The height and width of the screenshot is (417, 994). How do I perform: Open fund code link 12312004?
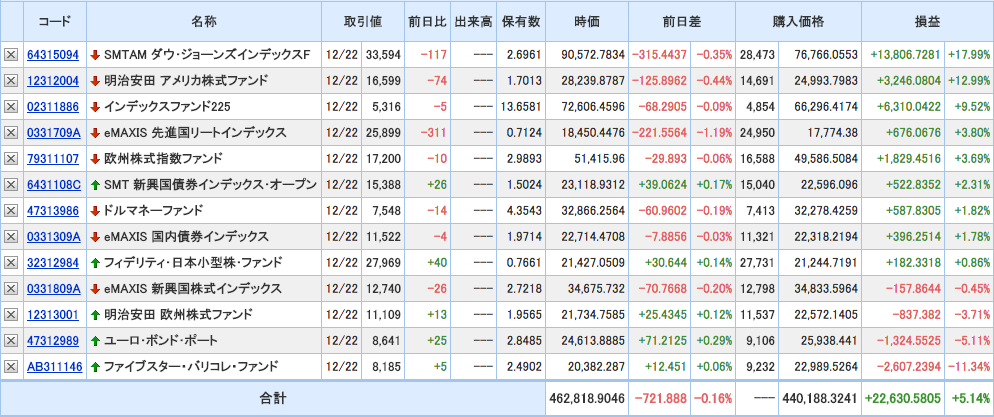[x=53, y=80]
